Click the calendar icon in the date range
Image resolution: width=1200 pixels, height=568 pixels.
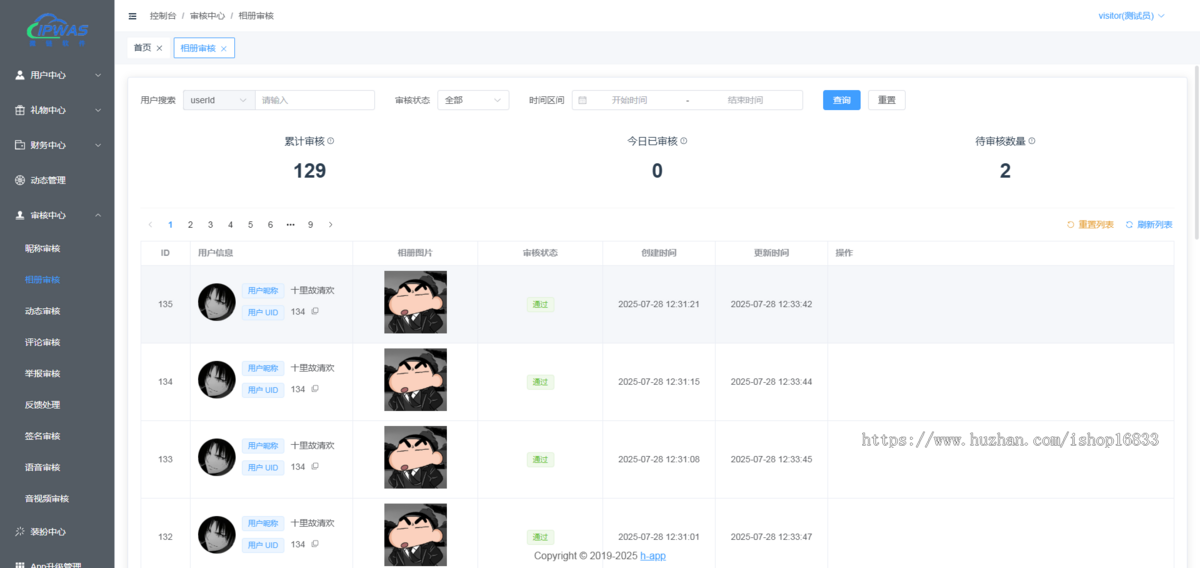coord(583,100)
